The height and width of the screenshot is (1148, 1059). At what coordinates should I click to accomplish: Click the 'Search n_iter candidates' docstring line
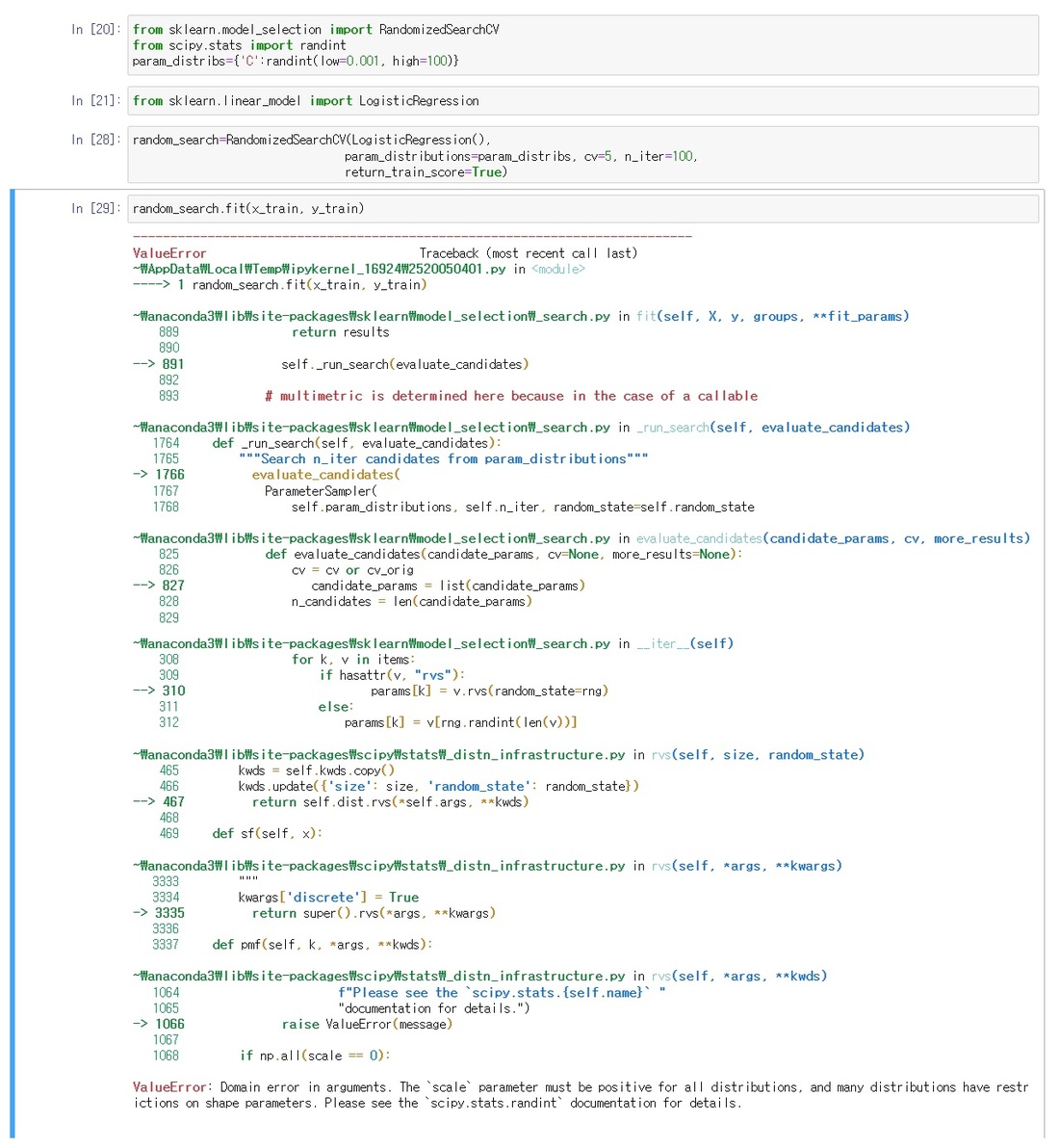tap(444, 459)
